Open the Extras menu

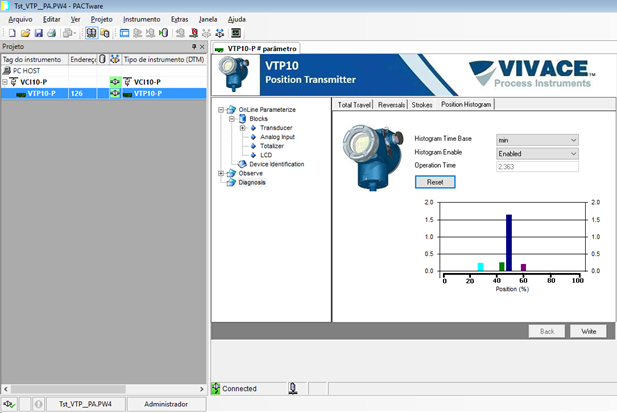[x=179, y=19]
